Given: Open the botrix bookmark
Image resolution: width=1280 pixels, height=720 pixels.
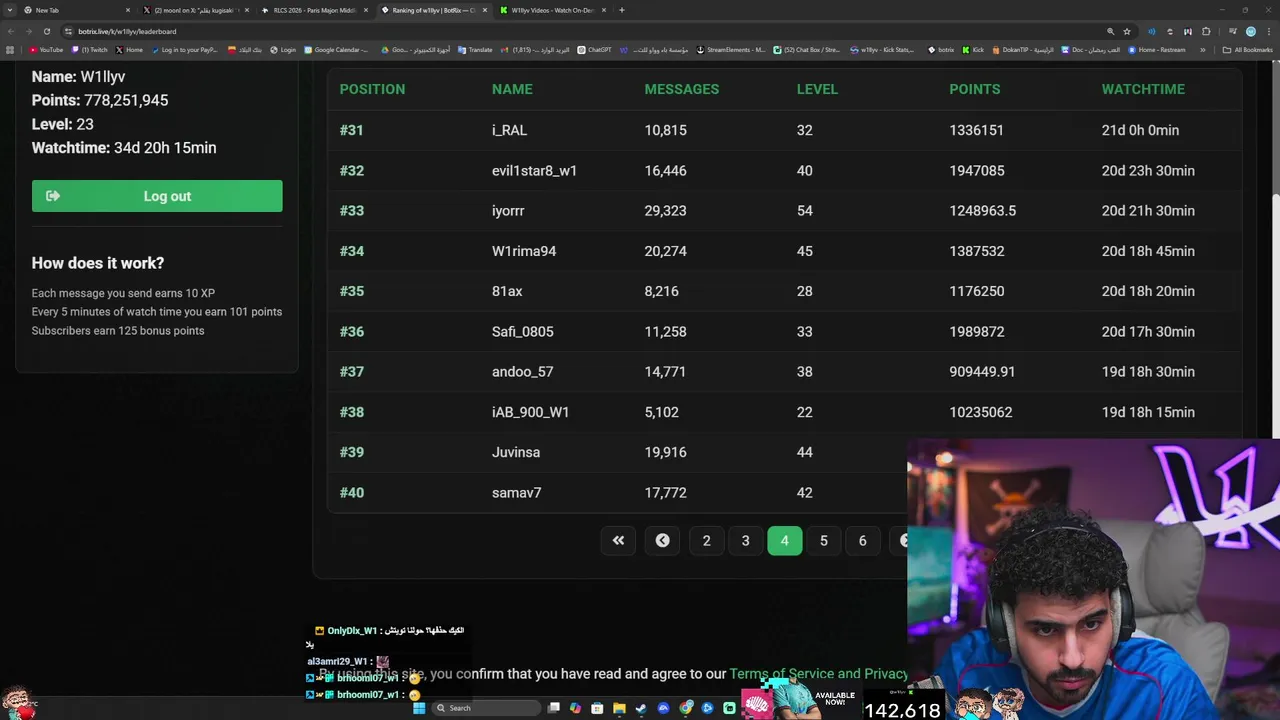Looking at the screenshot, I should tap(941, 50).
